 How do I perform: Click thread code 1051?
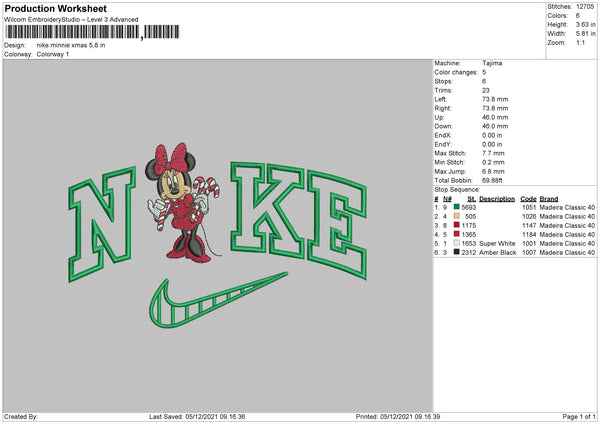529,207
